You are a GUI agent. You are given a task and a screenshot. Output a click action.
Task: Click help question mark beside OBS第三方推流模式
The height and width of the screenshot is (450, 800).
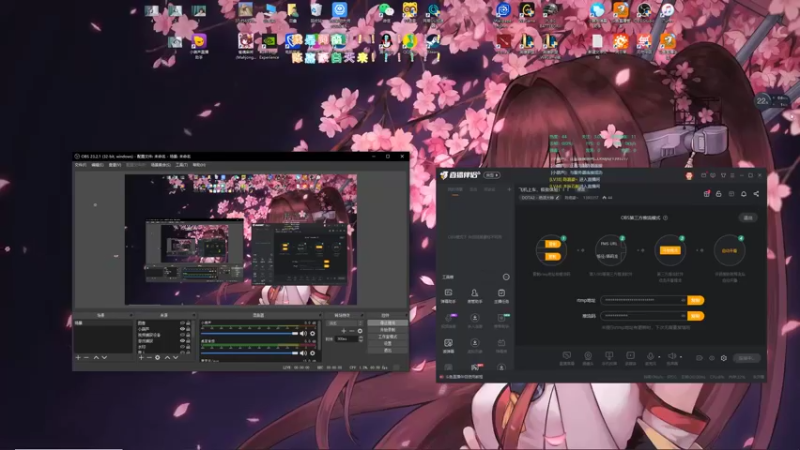665,218
